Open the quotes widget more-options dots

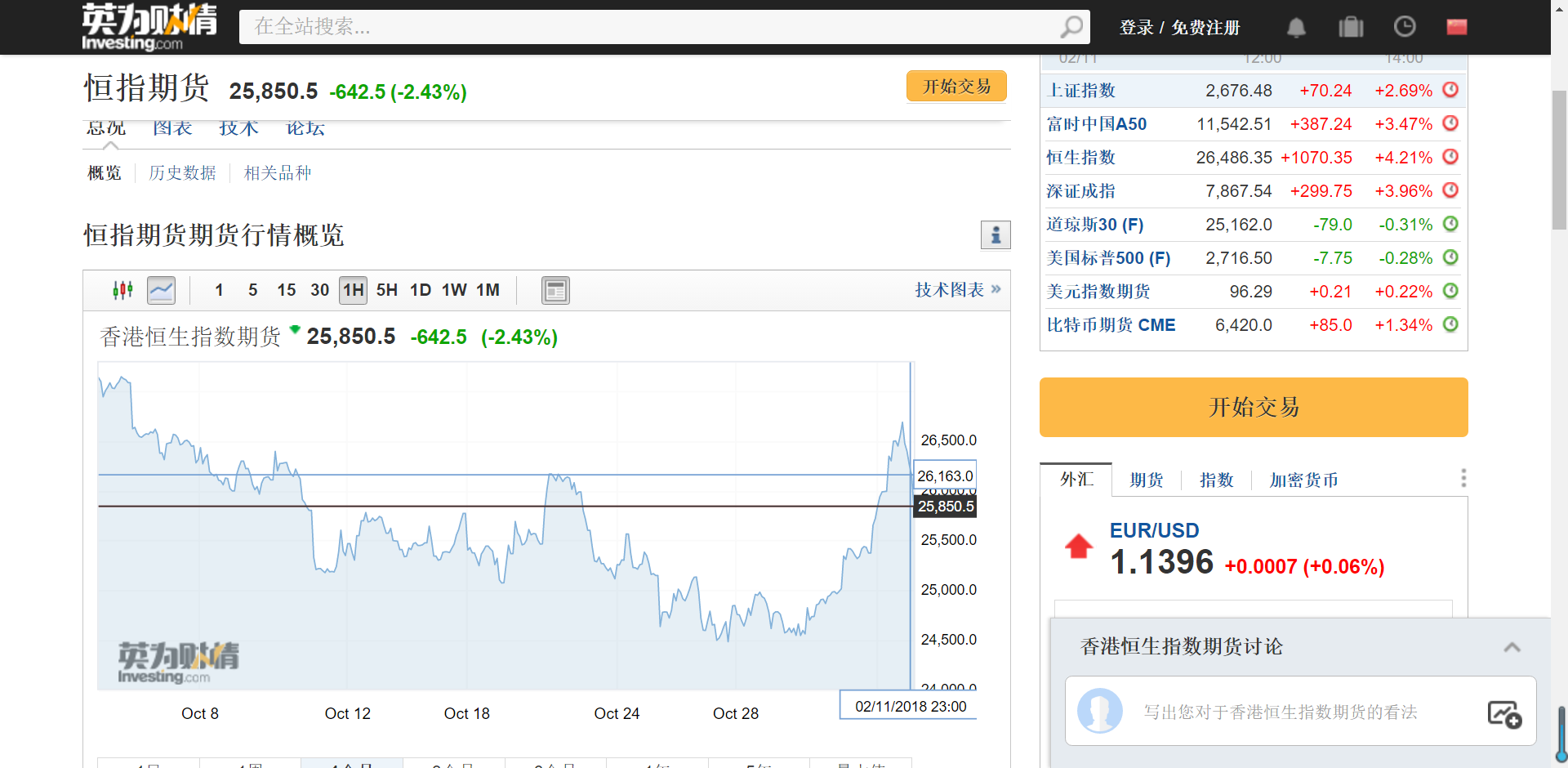tap(1463, 478)
